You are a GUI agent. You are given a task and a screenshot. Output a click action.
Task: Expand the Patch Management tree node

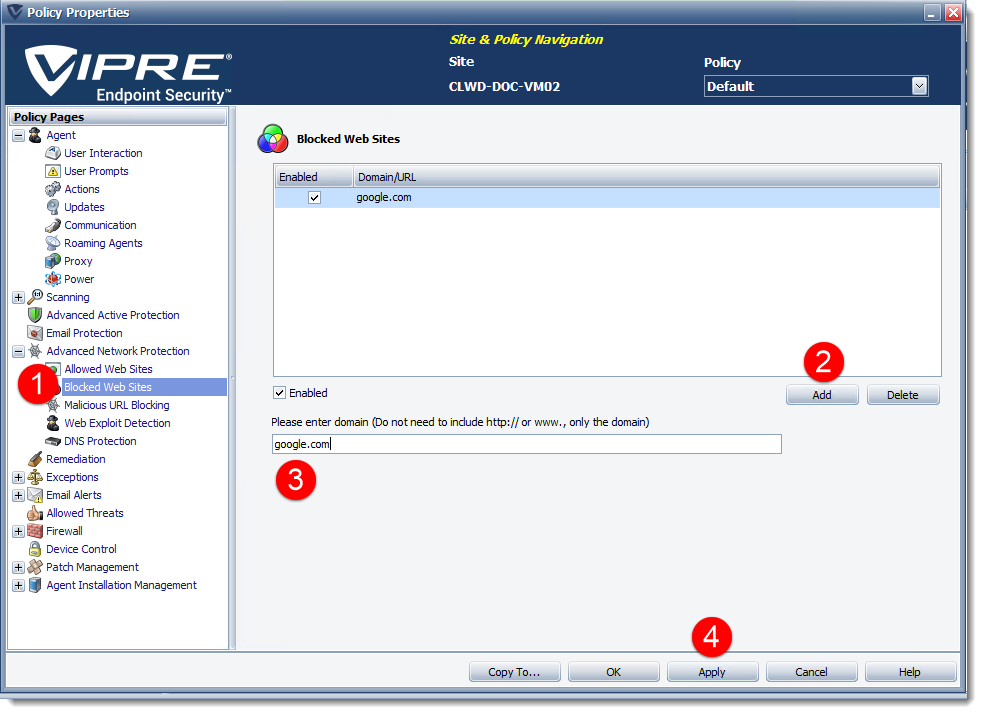(18, 567)
